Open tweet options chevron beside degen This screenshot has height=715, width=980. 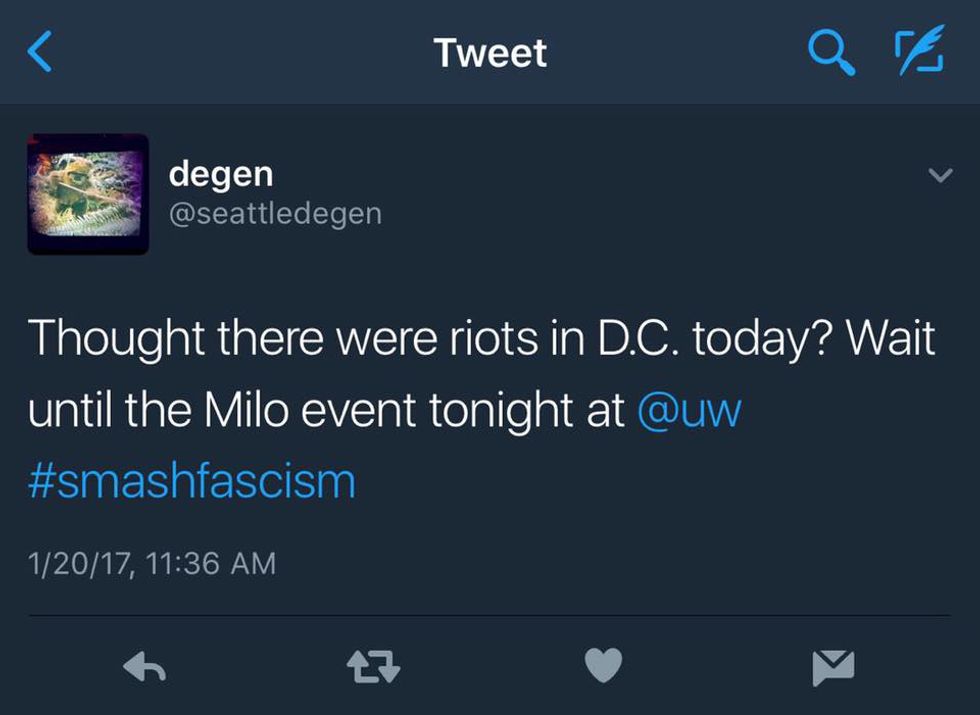click(x=939, y=176)
